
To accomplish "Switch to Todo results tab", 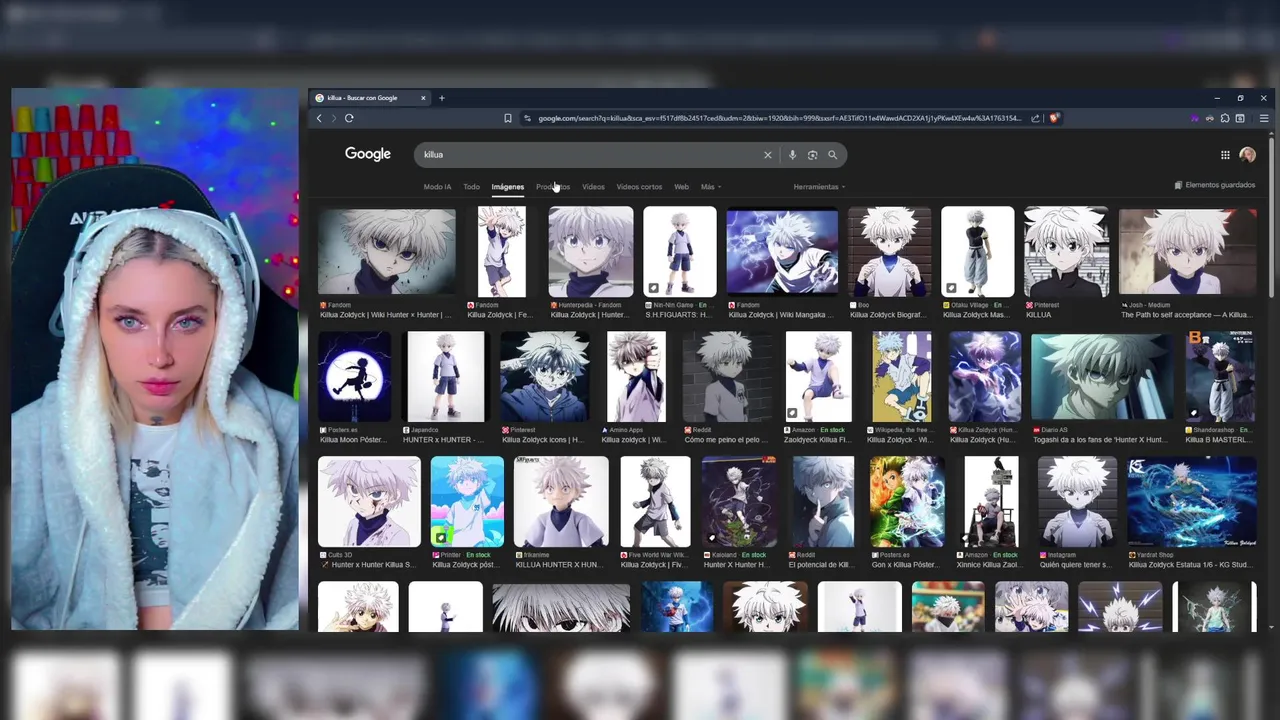I will point(471,187).
